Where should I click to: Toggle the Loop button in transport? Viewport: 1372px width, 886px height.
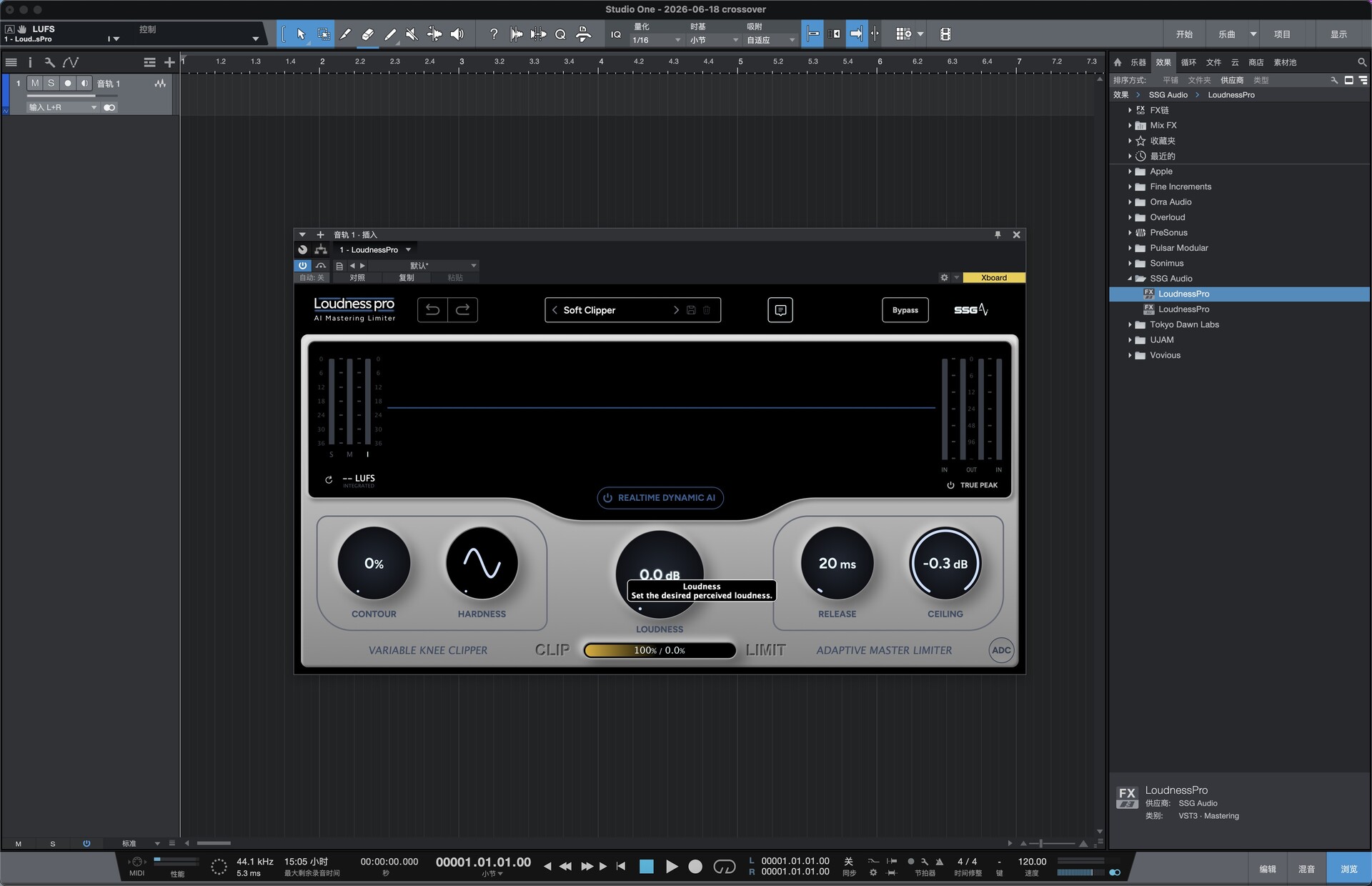(725, 867)
